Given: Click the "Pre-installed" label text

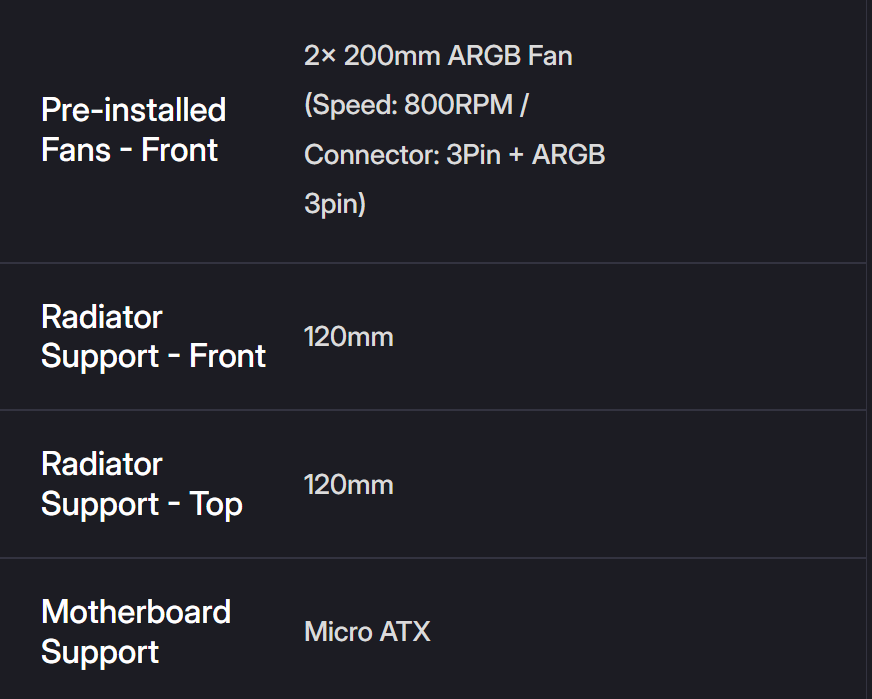Looking at the screenshot, I should [133, 110].
